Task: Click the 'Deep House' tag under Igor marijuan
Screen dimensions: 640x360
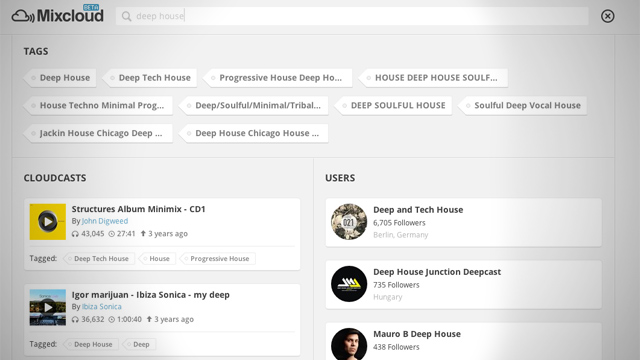Action: pyautogui.click(x=91, y=344)
